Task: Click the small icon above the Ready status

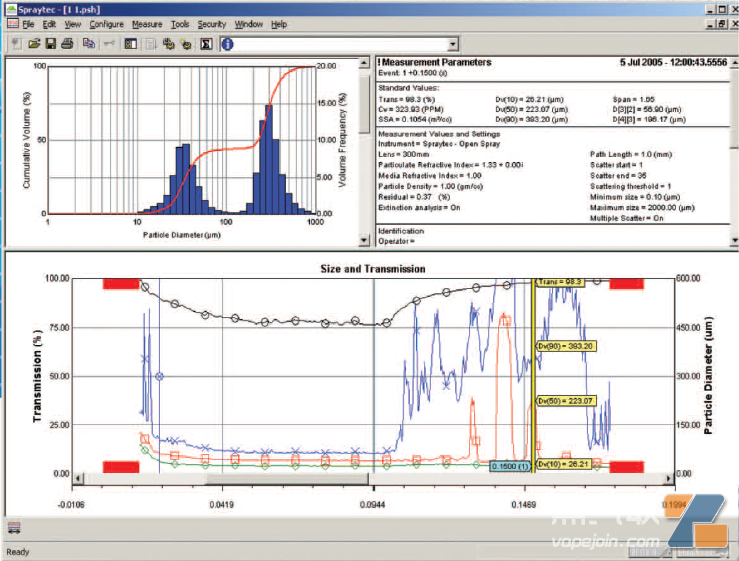Action: pos(13,527)
